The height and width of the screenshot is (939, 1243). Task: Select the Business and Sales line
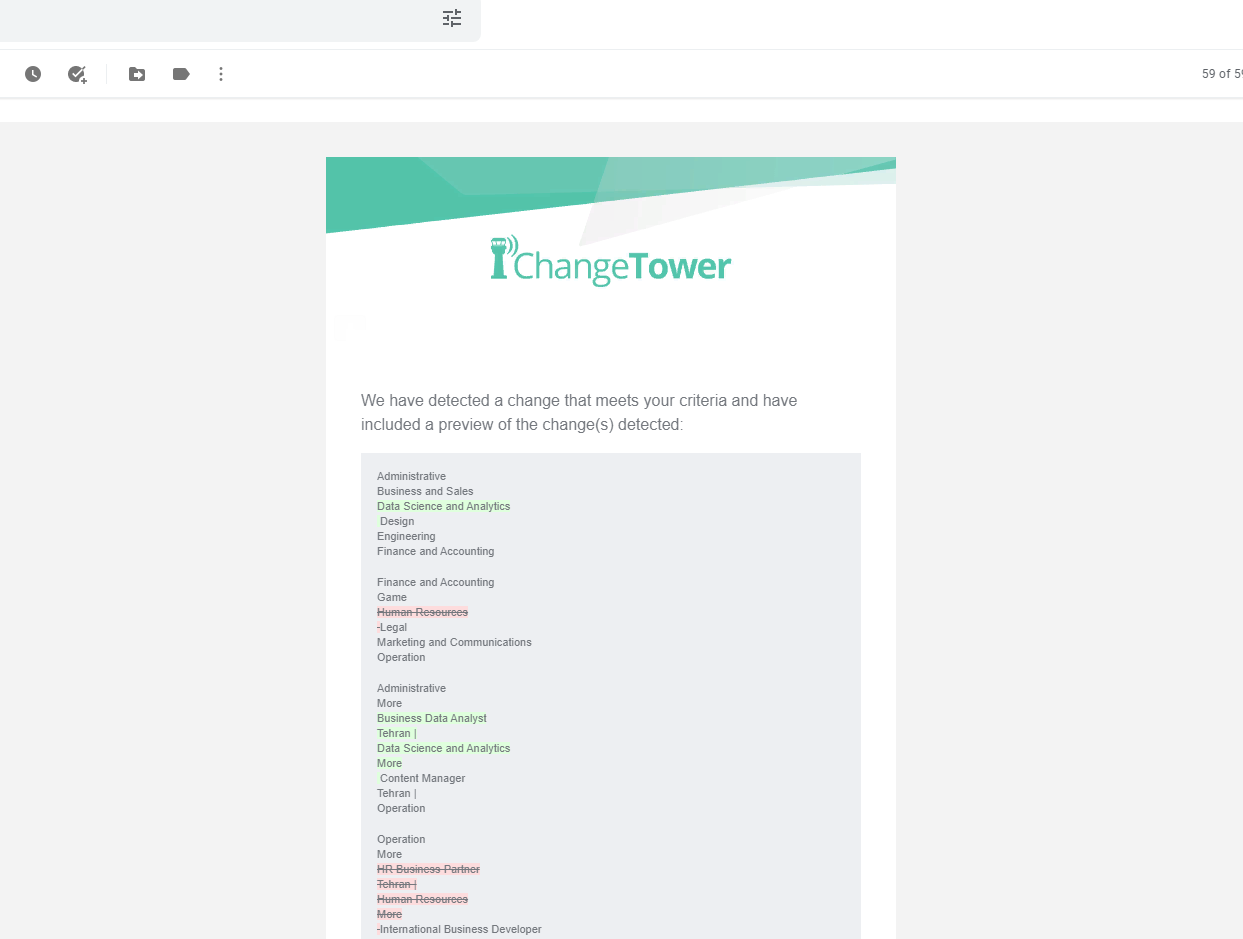point(425,491)
